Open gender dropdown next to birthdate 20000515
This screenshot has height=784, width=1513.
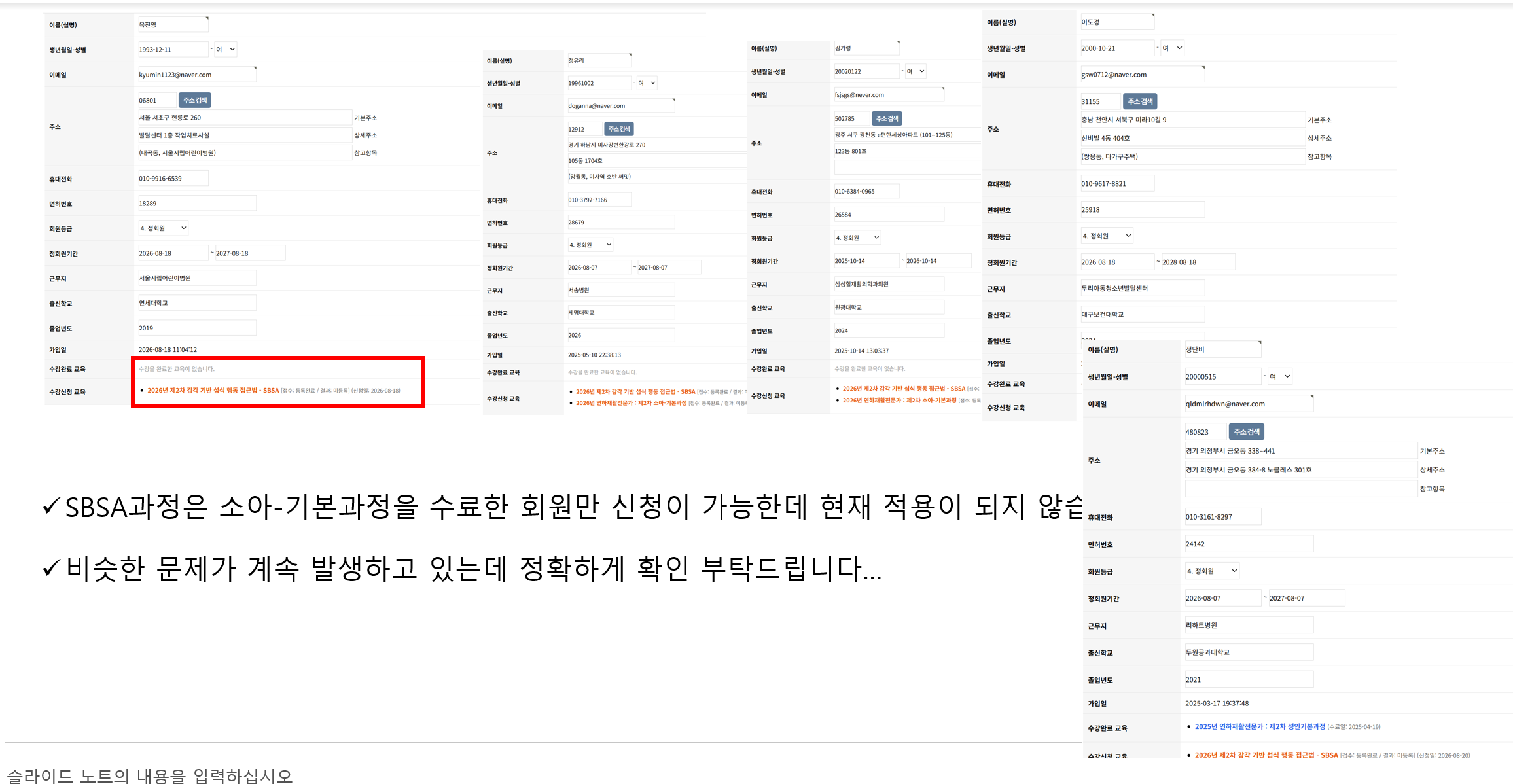pos(1279,376)
